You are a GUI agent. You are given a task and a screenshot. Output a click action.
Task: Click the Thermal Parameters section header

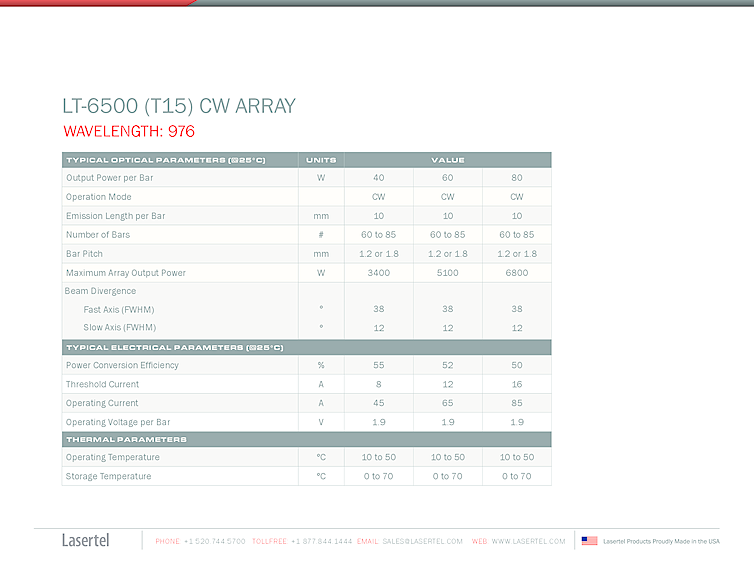tap(126, 439)
